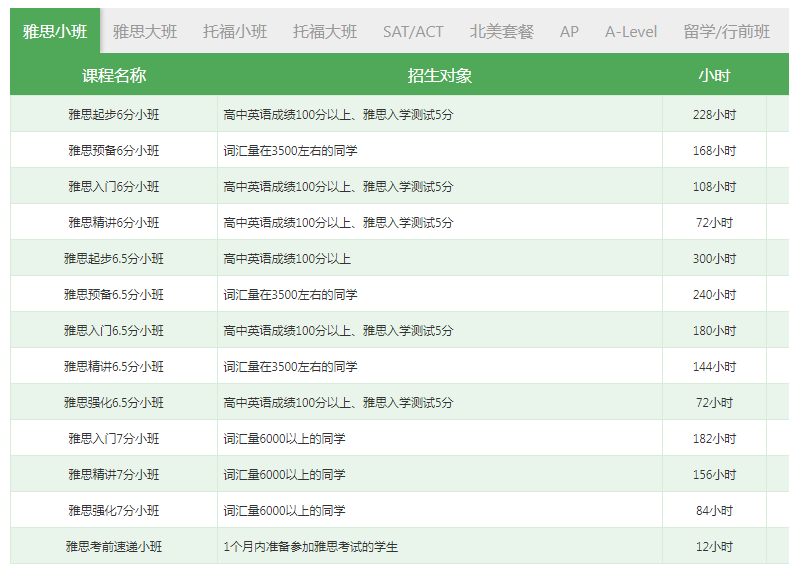Image resolution: width=789 pixels, height=576 pixels.
Task: Click the 300小时 cell
Action: [x=714, y=259]
